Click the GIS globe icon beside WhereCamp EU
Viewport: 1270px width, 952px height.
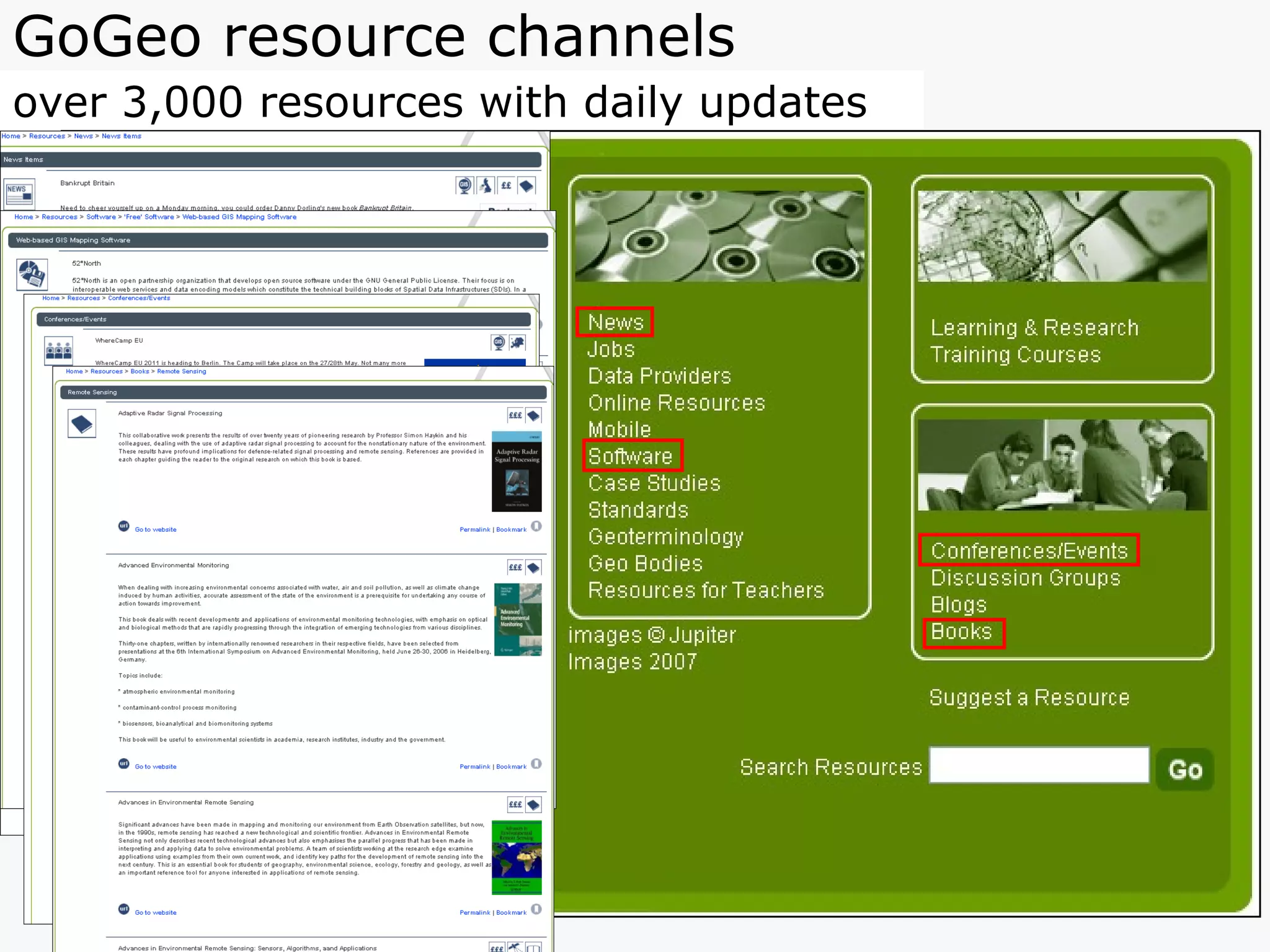[x=499, y=343]
